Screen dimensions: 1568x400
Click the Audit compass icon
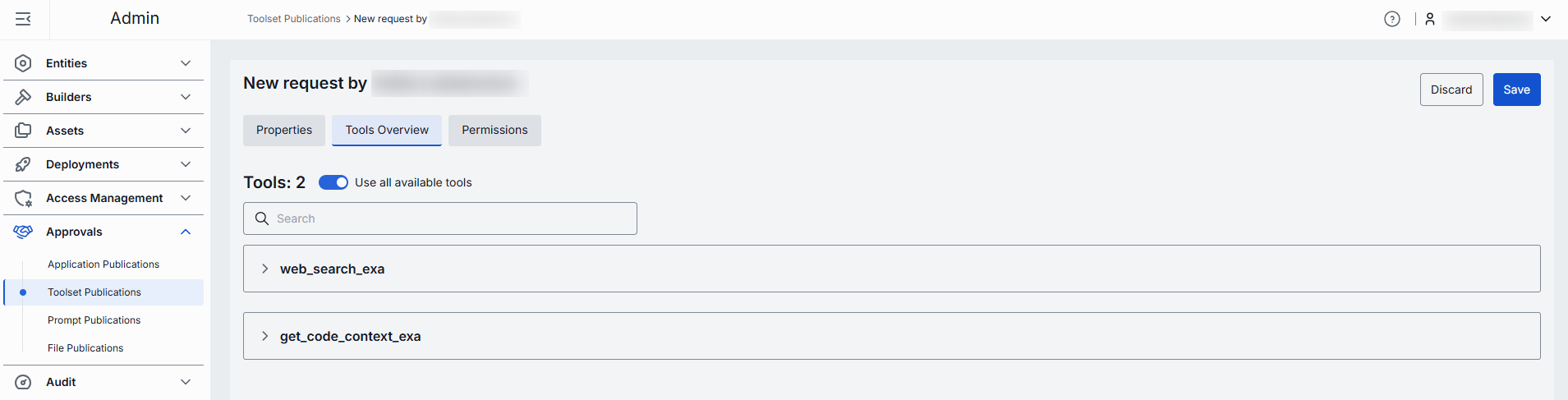pos(23,382)
